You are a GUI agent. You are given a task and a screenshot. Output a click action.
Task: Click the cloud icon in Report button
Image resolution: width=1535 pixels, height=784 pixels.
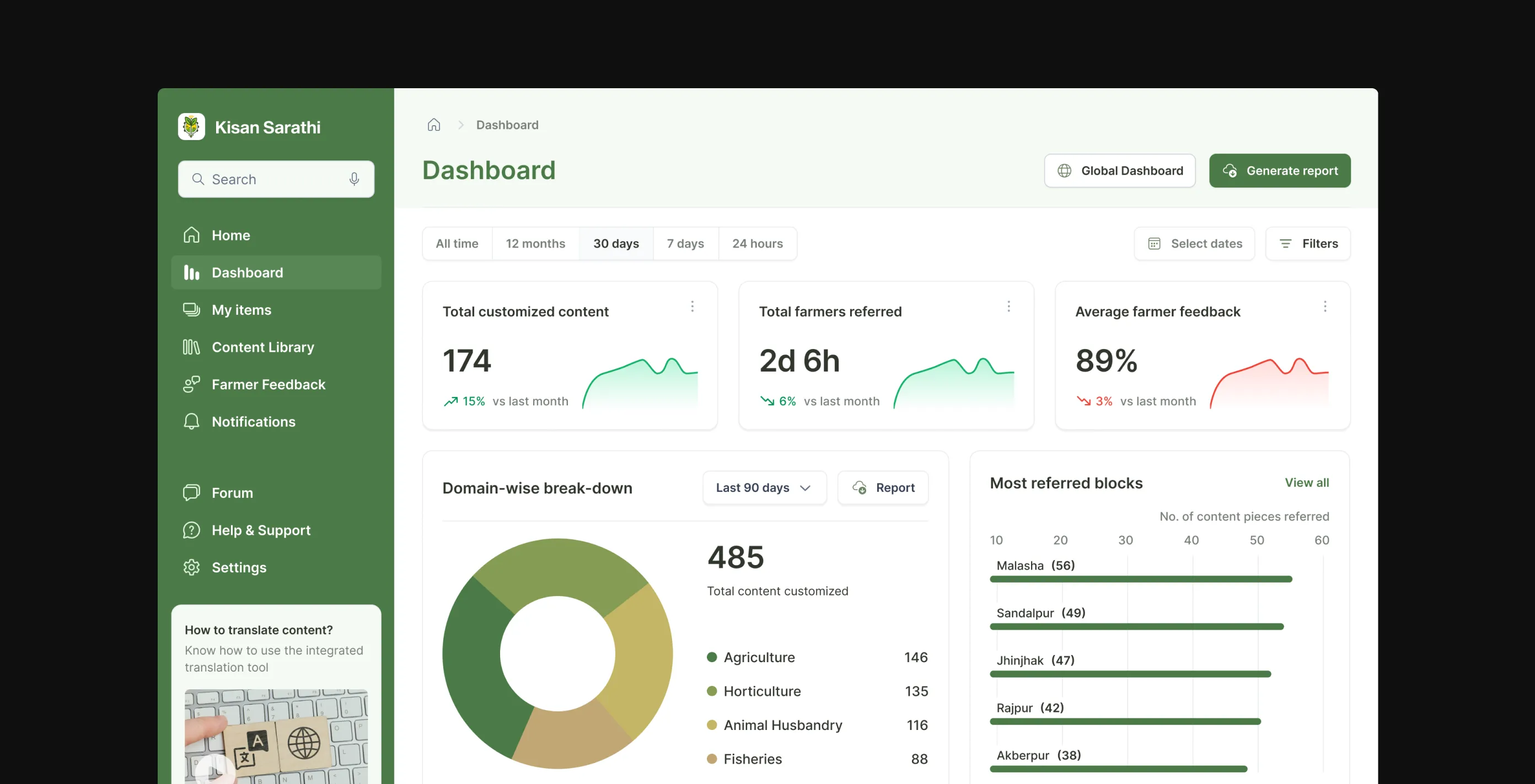point(859,487)
